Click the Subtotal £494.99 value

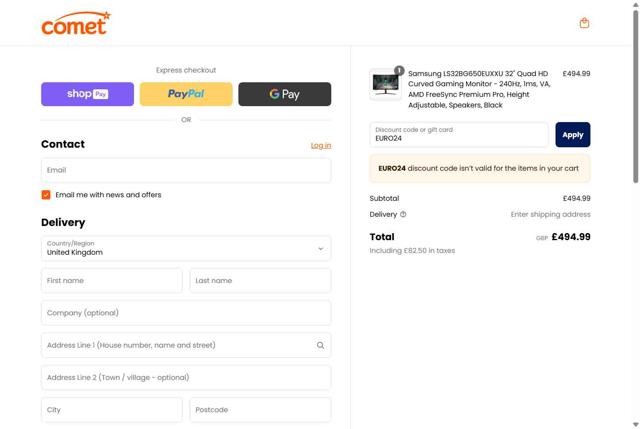point(576,198)
